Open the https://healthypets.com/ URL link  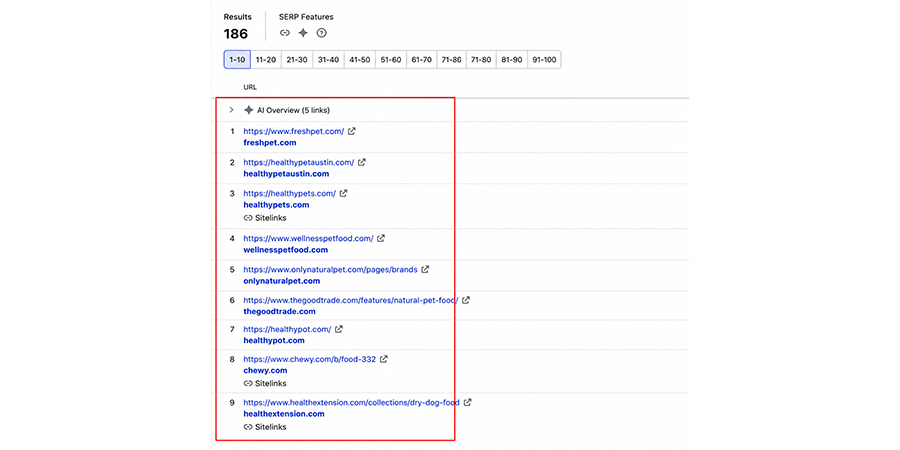289,193
